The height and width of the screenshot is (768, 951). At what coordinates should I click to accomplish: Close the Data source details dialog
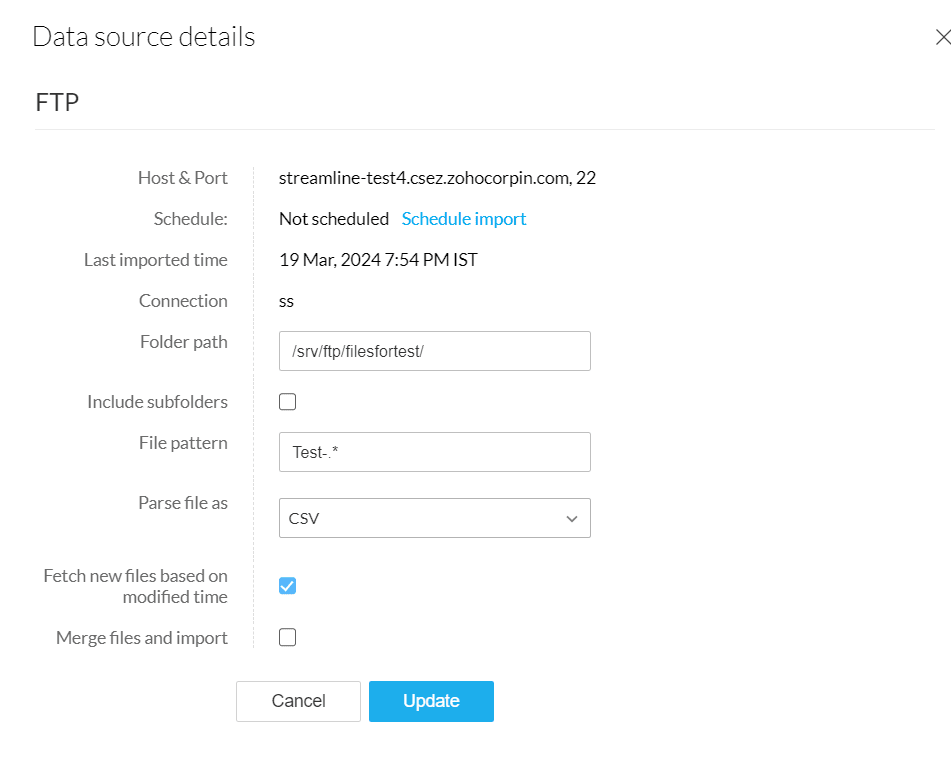[941, 38]
